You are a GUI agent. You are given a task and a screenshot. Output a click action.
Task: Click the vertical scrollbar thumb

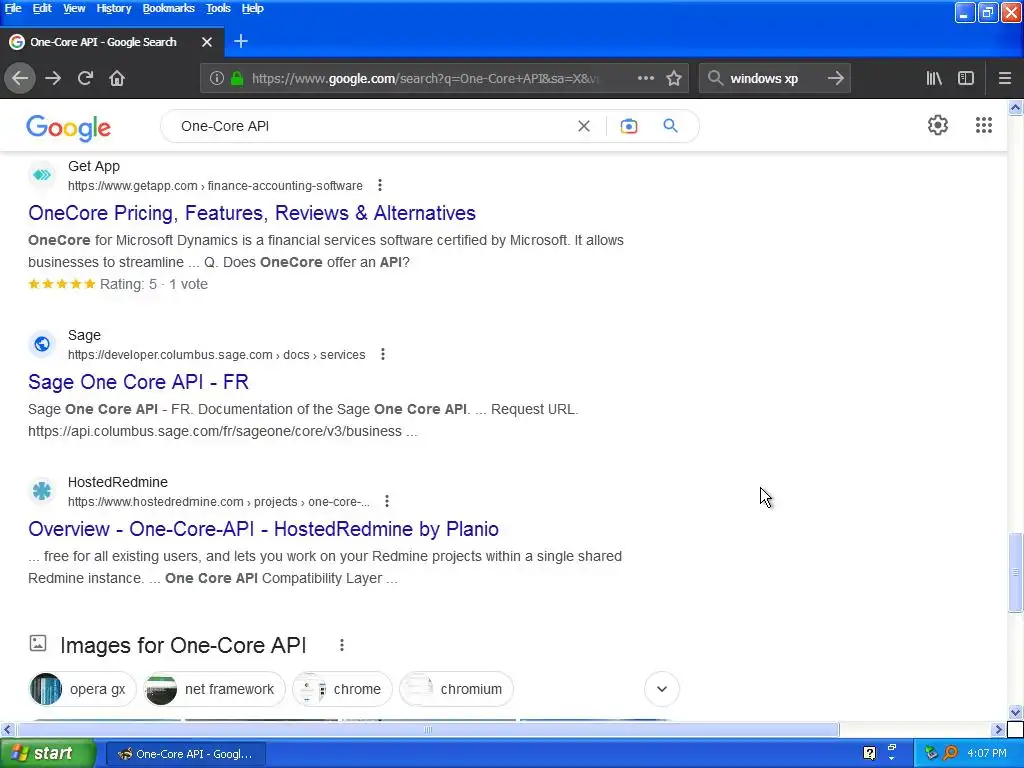1015,573
